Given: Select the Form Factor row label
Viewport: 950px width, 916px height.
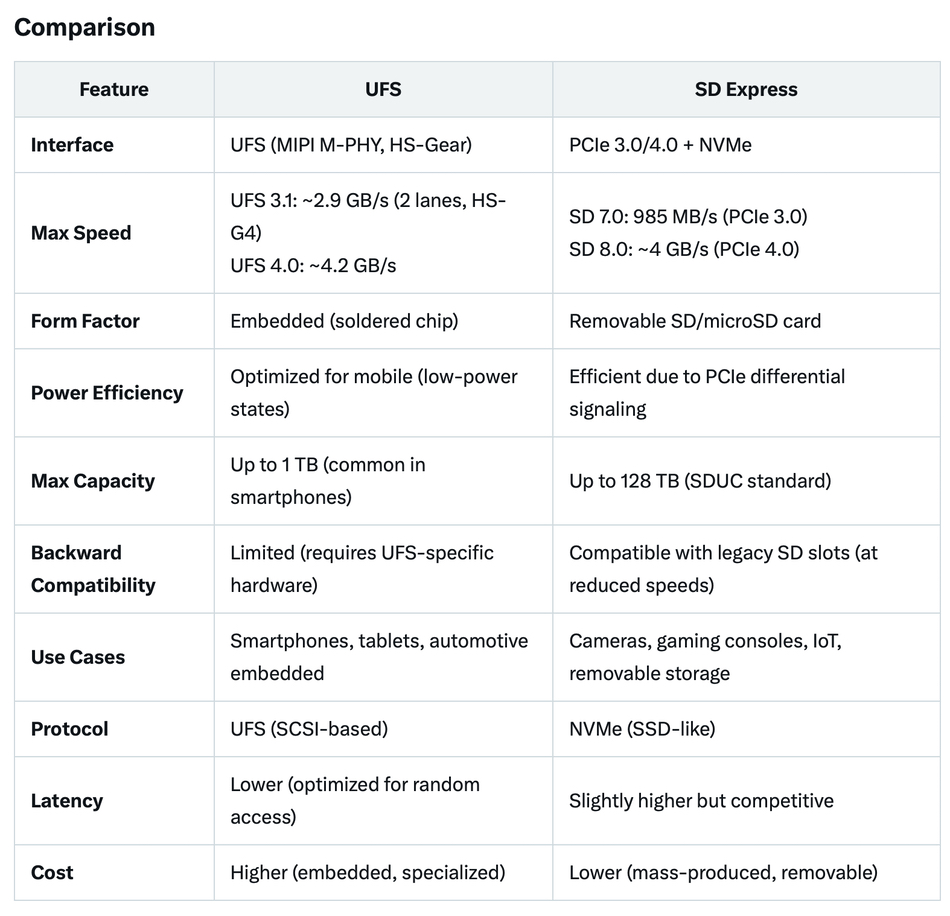Looking at the screenshot, I should pyautogui.click(x=85, y=321).
